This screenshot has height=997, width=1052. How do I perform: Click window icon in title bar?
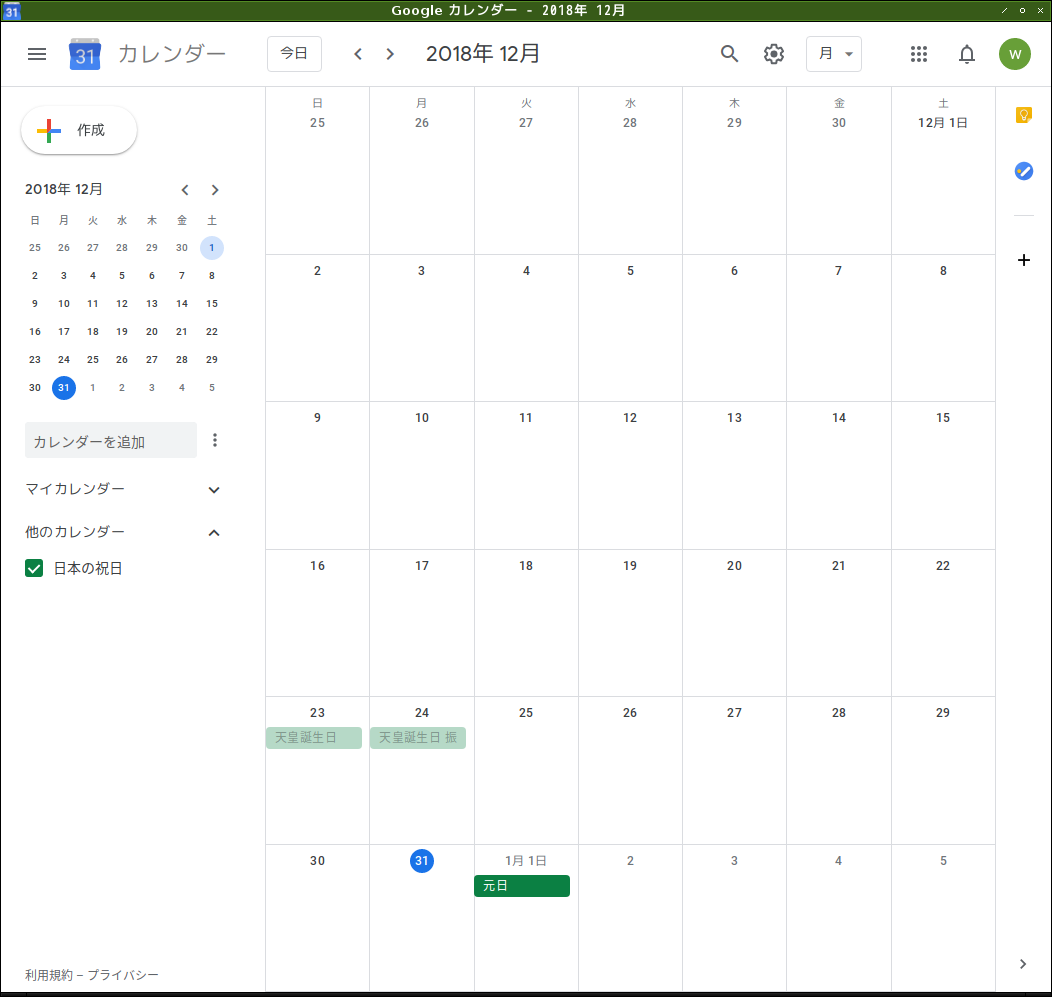pyautogui.click(x=11, y=11)
